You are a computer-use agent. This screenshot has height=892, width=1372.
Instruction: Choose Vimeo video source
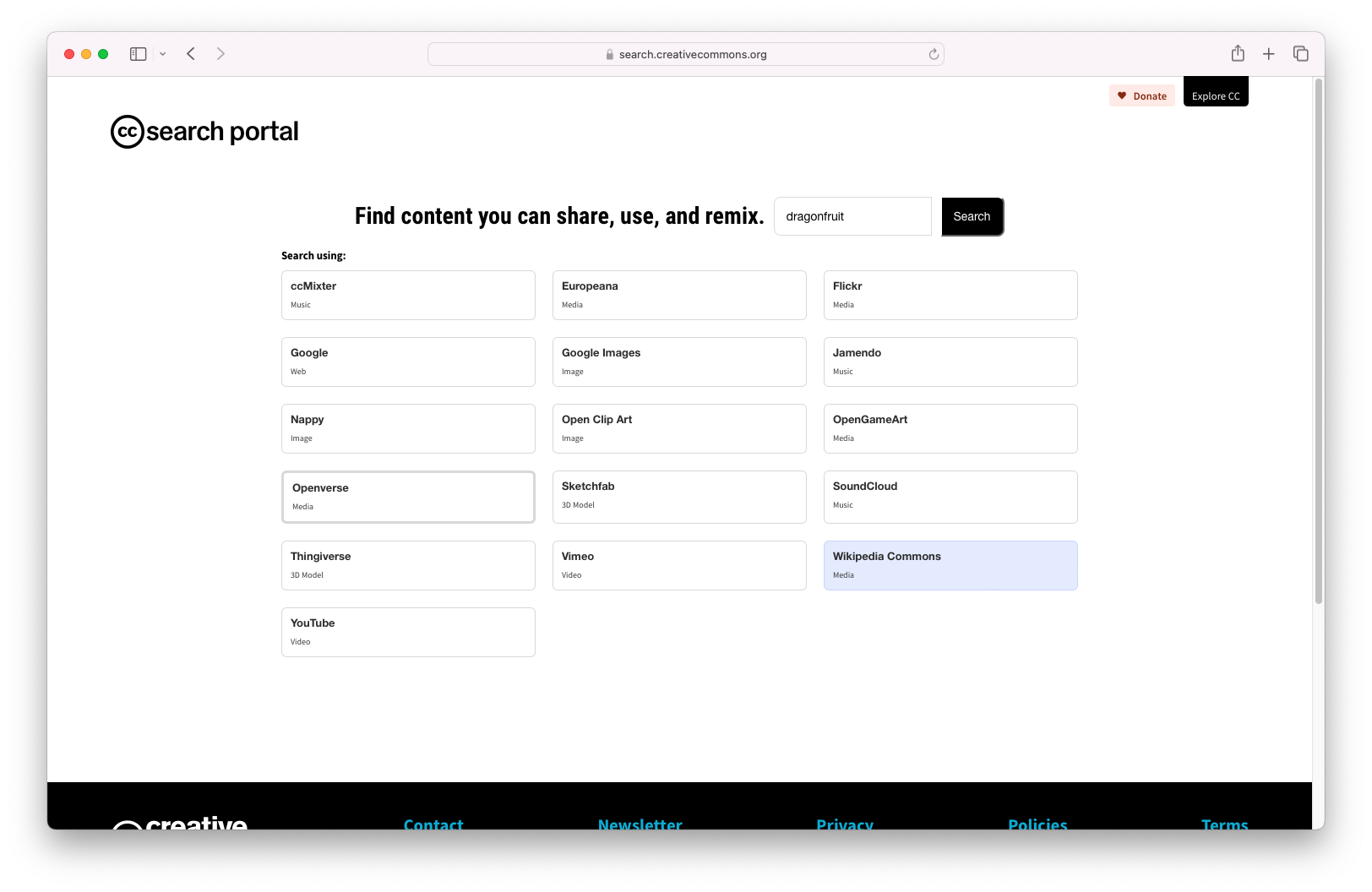pyautogui.click(x=679, y=565)
